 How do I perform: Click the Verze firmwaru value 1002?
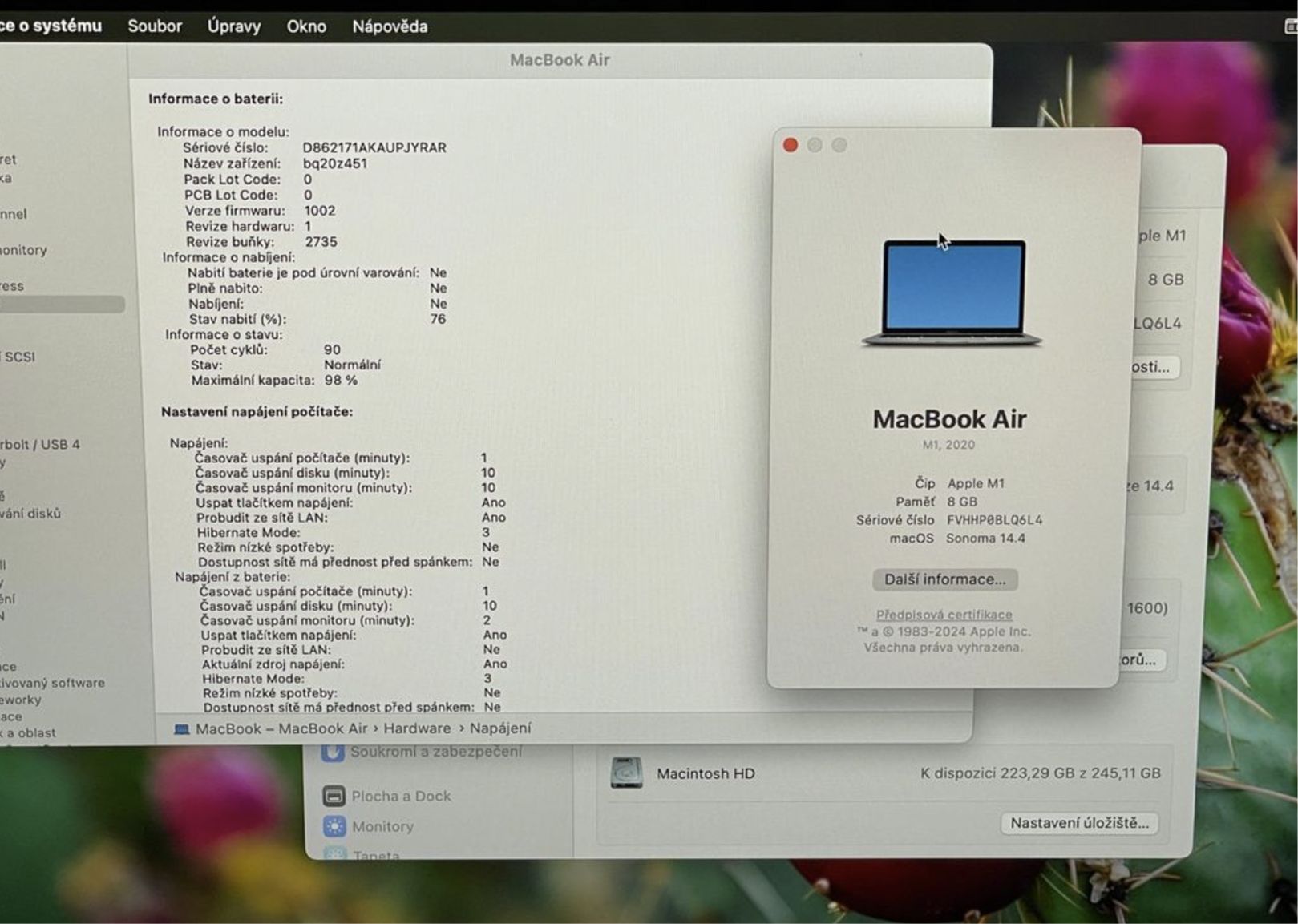coord(320,211)
